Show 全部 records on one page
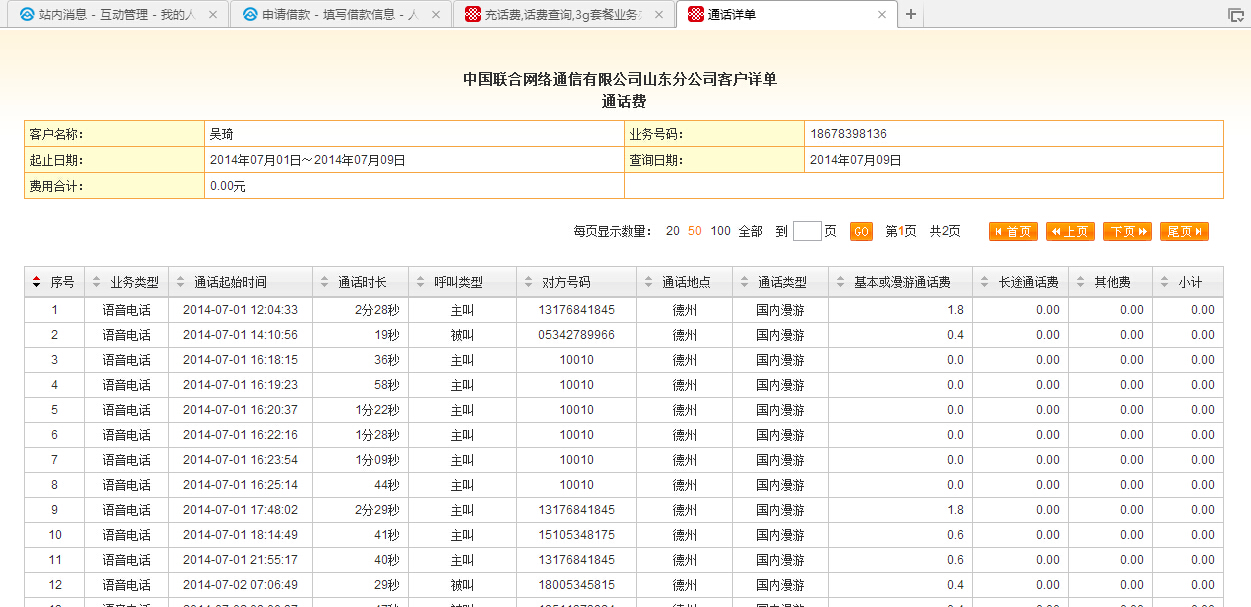 click(x=750, y=232)
